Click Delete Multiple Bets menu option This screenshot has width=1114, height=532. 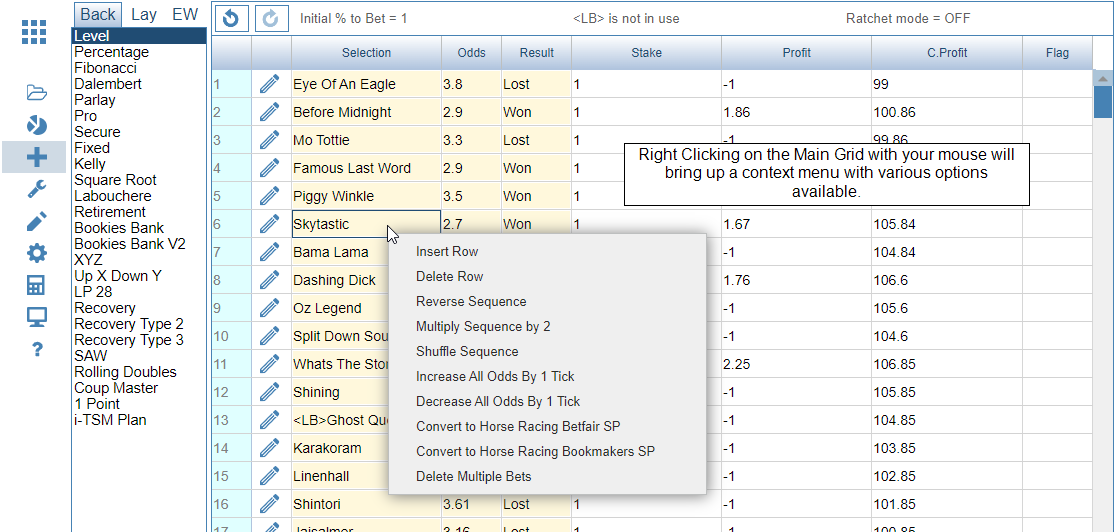coord(473,476)
